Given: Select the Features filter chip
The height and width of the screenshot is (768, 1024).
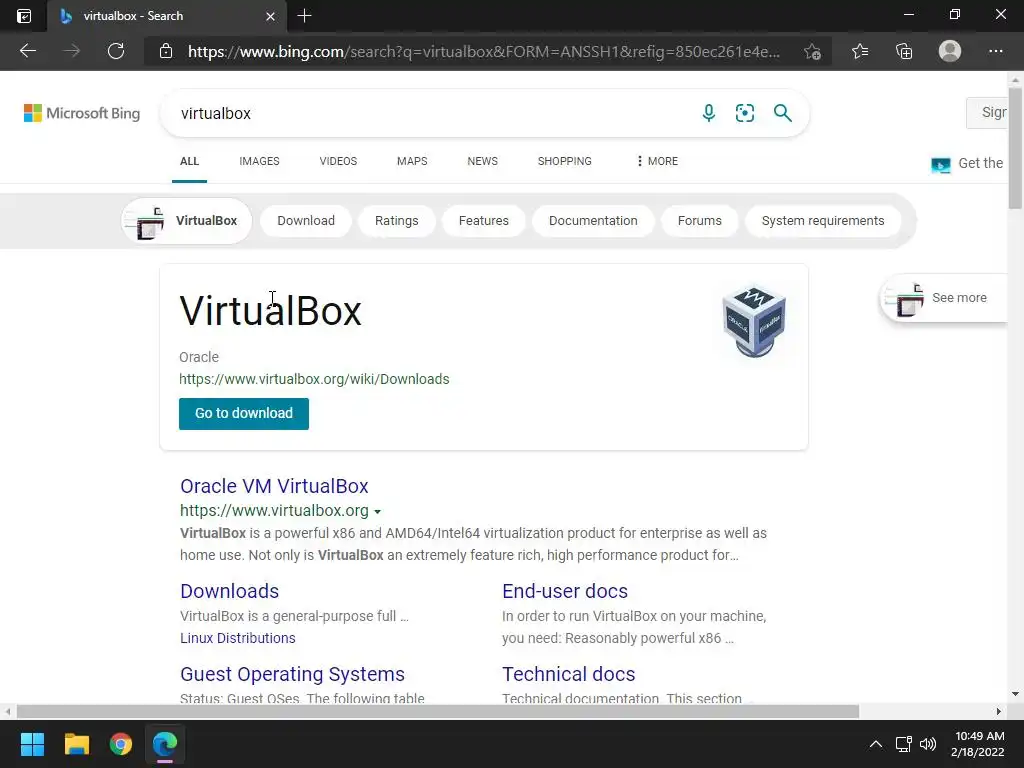Looking at the screenshot, I should [x=483, y=221].
